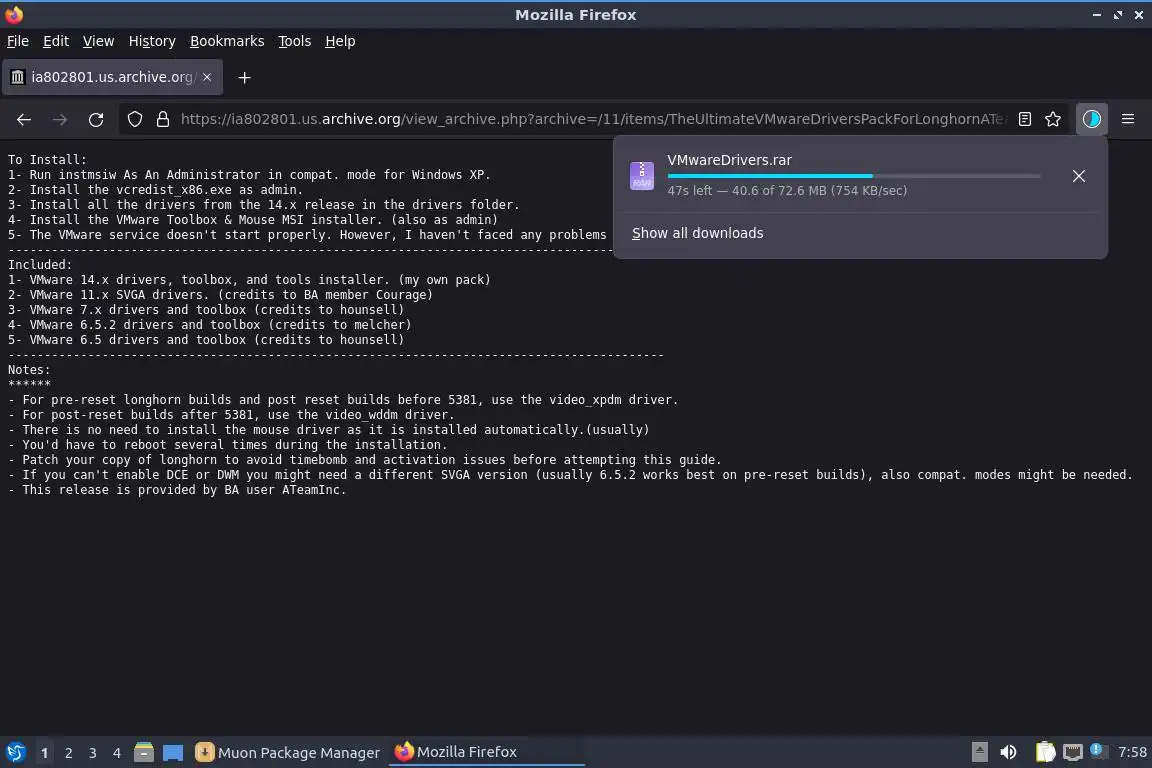Viewport: 1152px width, 768px height.
Task: Open a new tab with plus button
Action: click(x=245, y=77)
